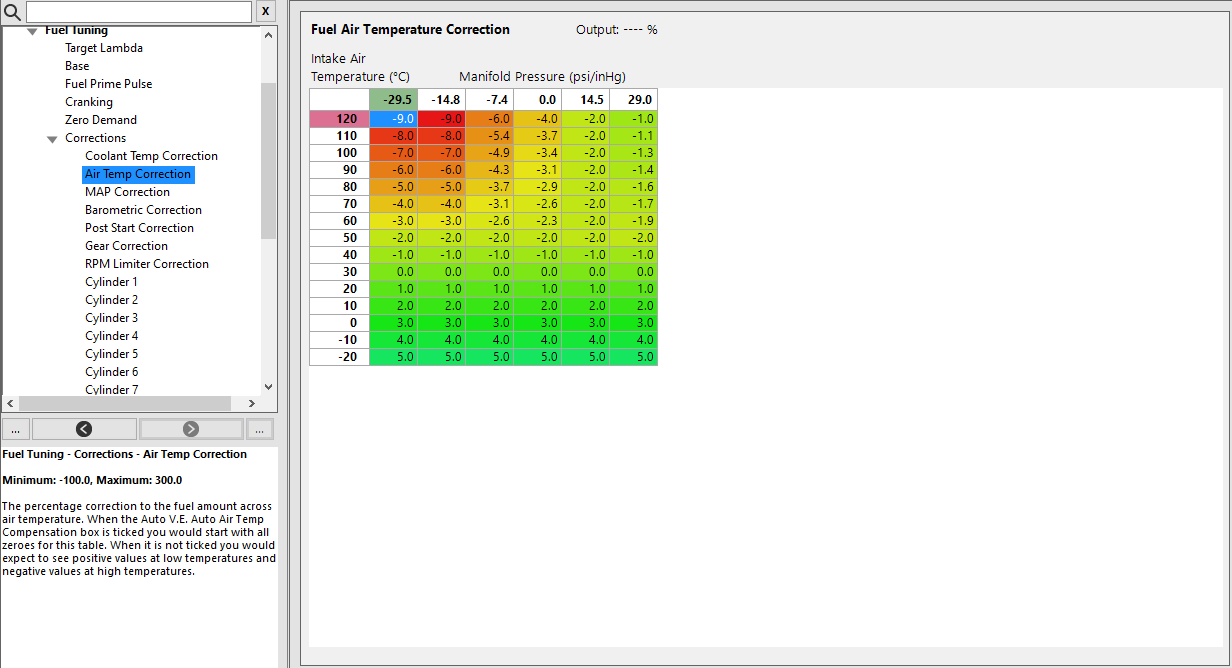1232x668 pixels.
Task: Select the cell showing -4.9
Action: pyautogui.click(x=490, y=152)
